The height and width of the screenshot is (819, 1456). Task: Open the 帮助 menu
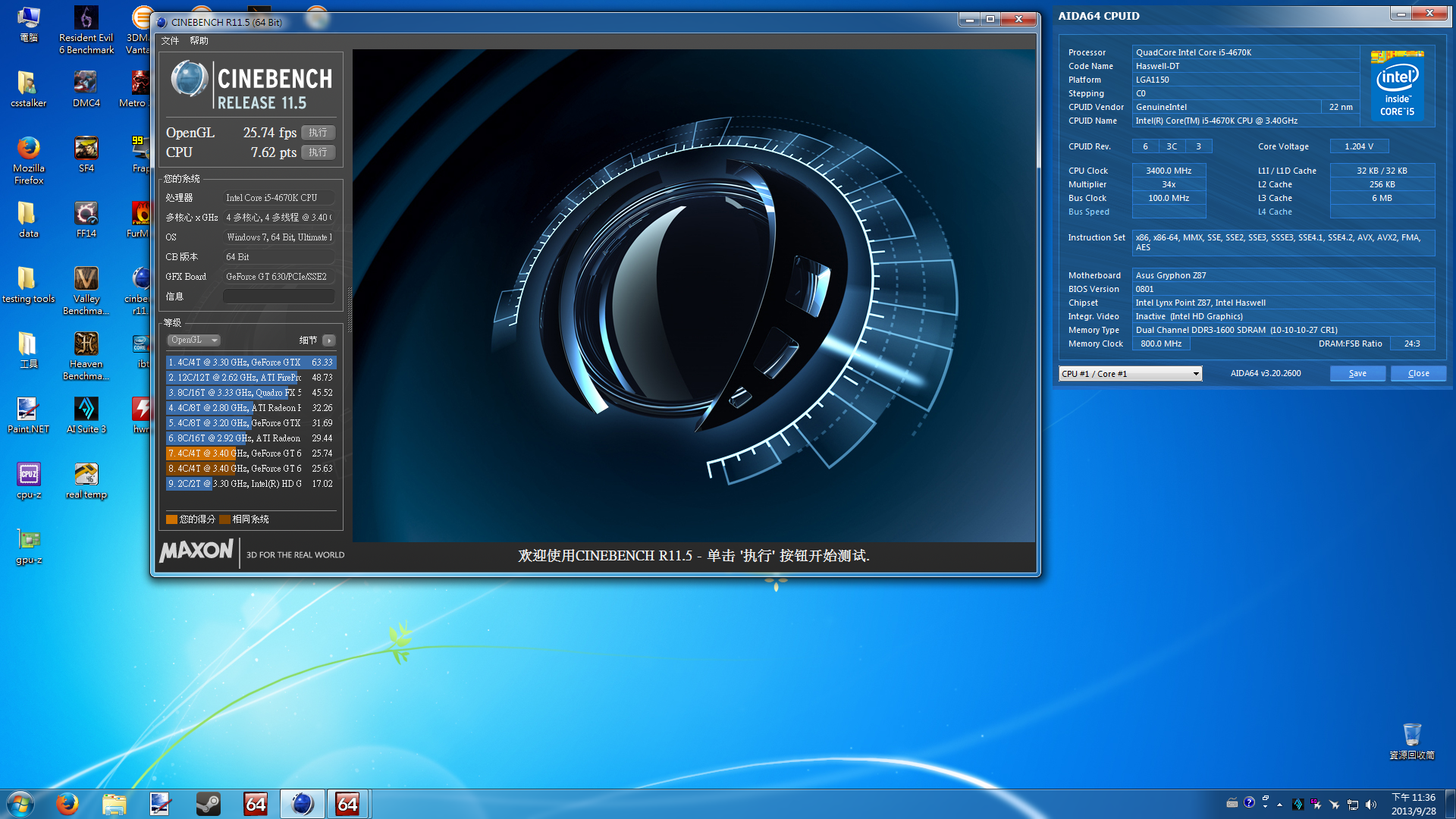[199, 41]
